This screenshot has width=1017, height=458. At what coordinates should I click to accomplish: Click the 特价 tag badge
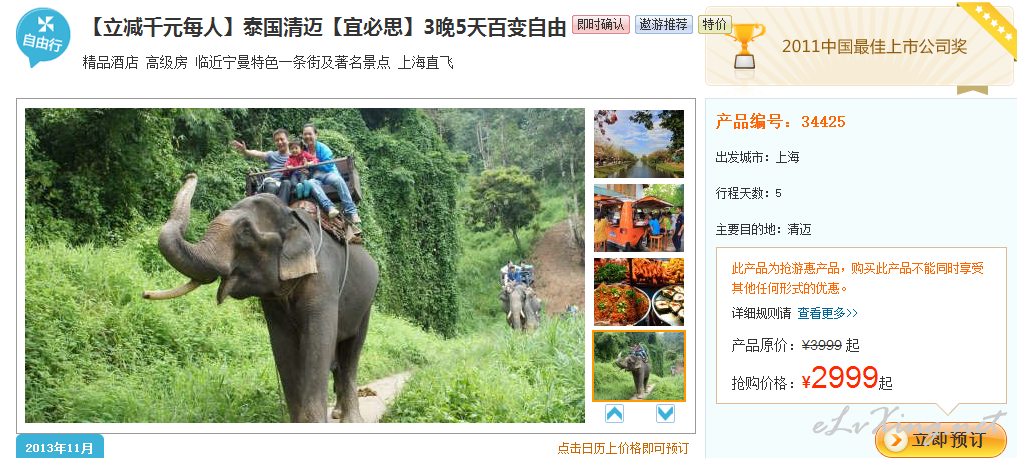click(x=714, y=25)
